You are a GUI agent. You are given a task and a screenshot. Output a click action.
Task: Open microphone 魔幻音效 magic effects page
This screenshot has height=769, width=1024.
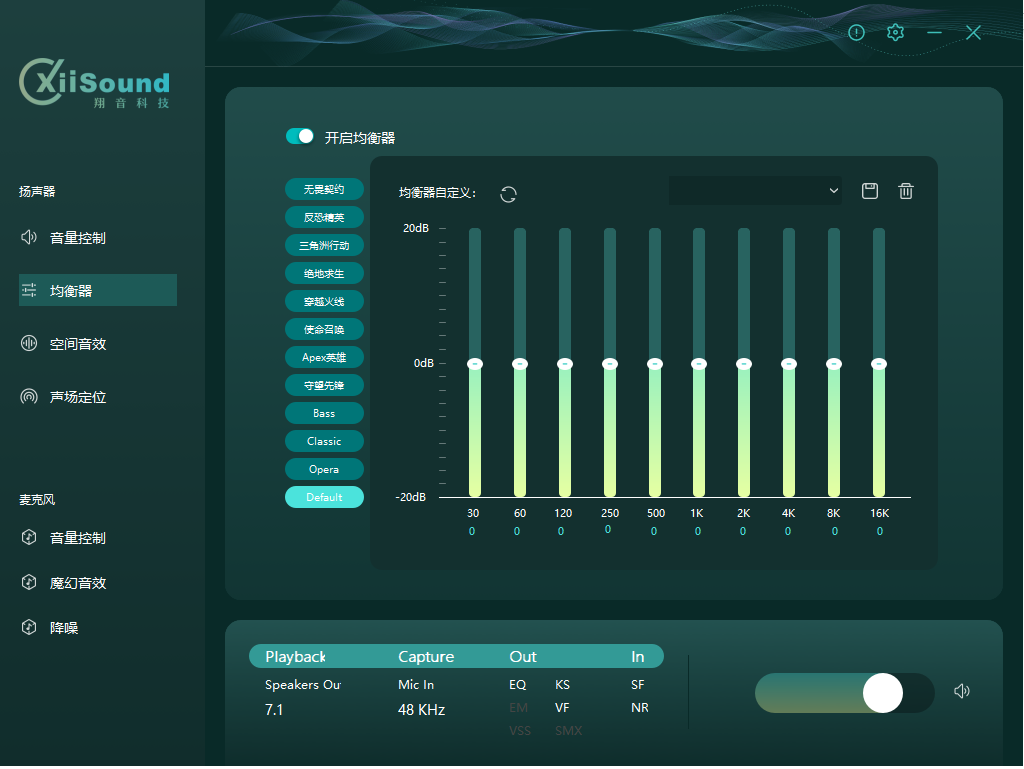click(x=78, y=583)
